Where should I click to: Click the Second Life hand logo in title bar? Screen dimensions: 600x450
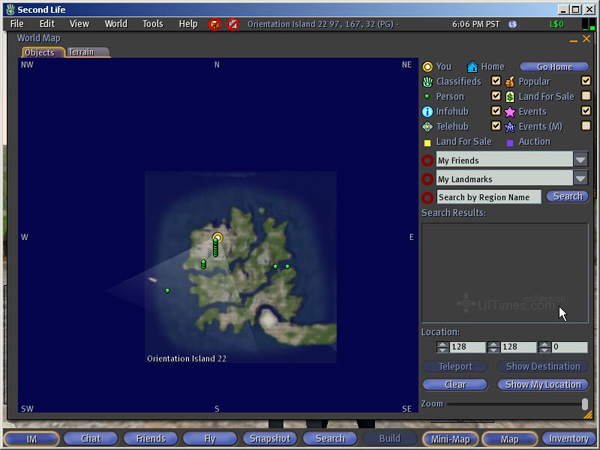(10, 10)
